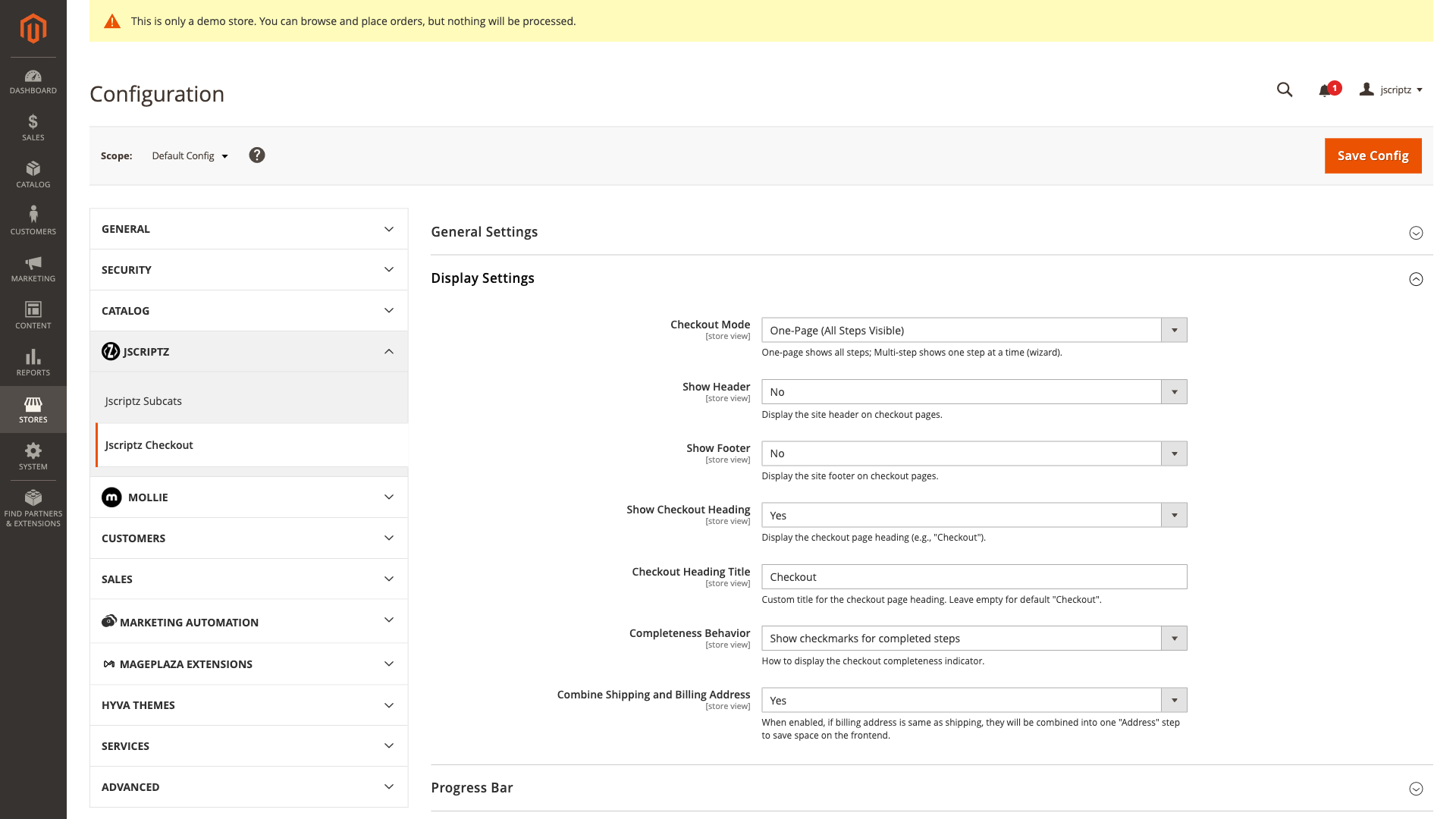Screen dimensions: 1456x819
Task: Expand the MOLLIE configuration section
Action: pyautogui.click(x=249, y=497)
